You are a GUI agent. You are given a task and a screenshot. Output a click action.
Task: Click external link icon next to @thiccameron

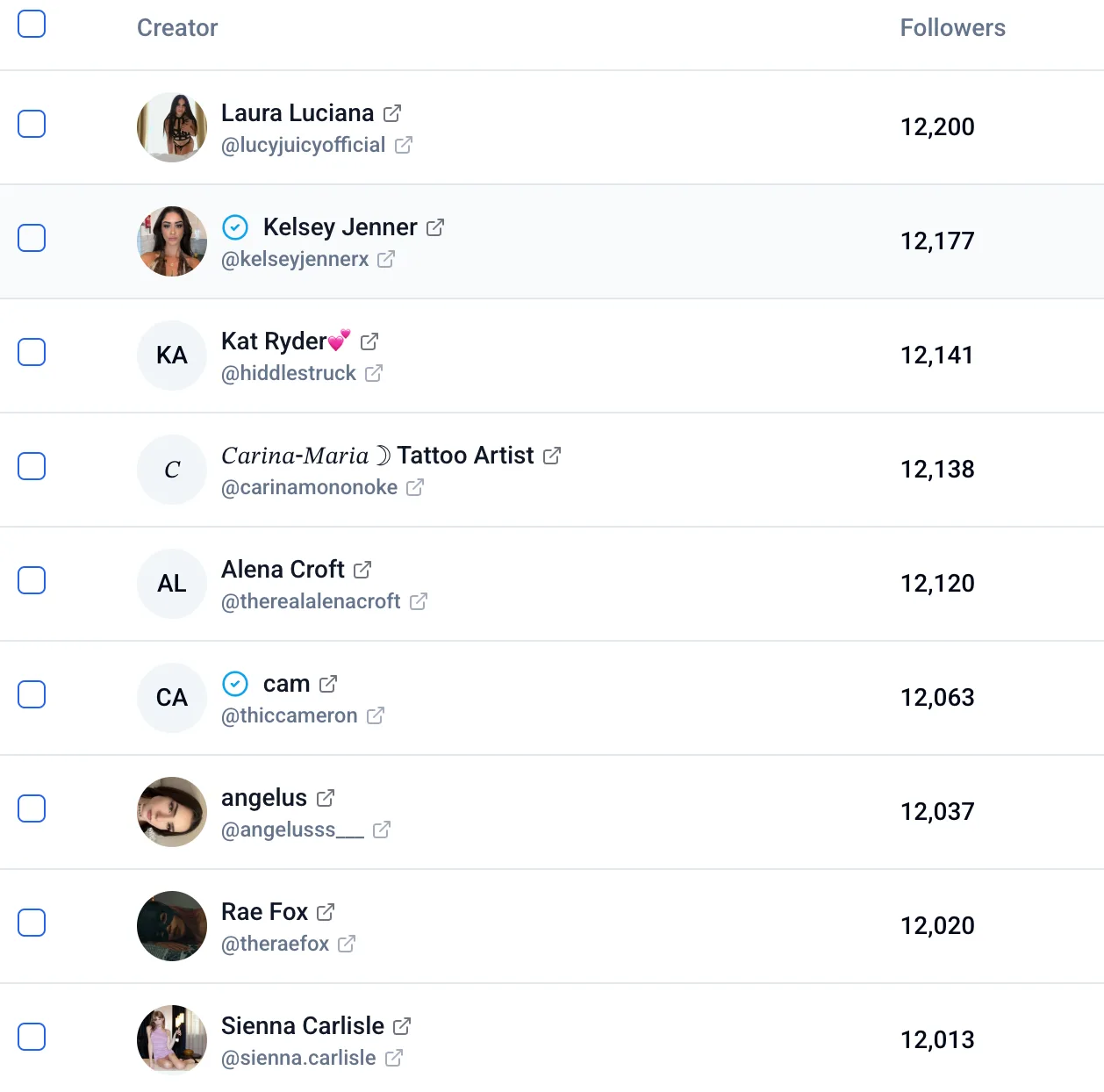[x=376, y=715]
